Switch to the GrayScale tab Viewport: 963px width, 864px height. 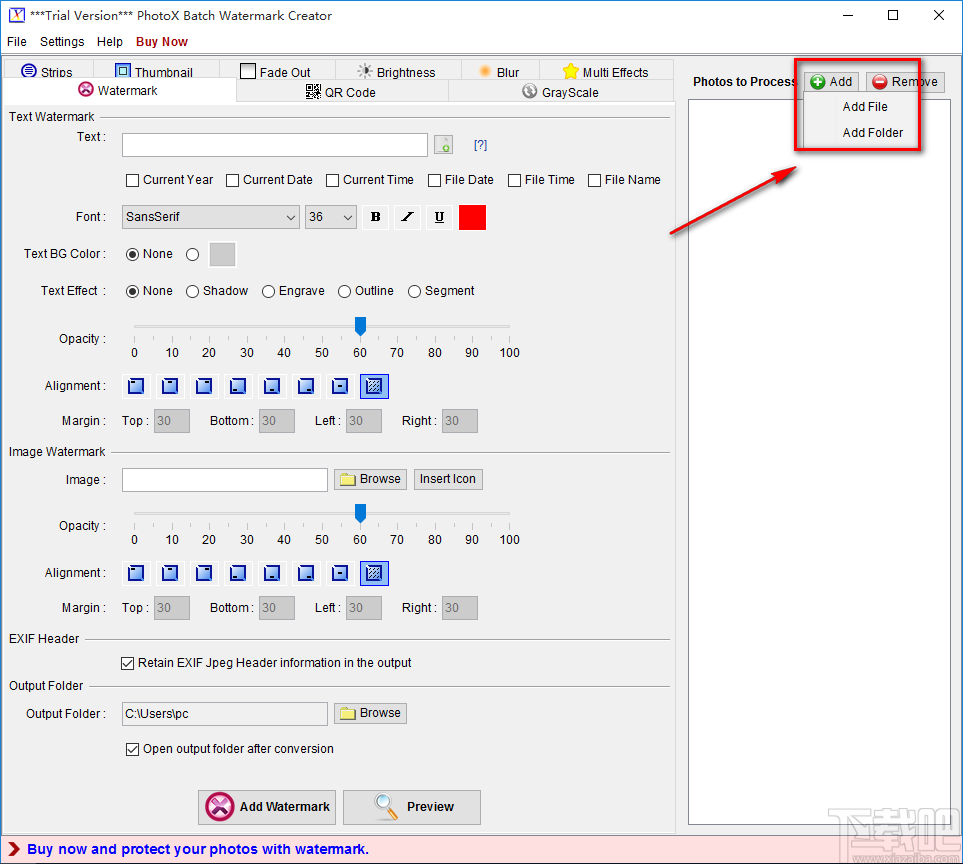click(x=561, y=92)
